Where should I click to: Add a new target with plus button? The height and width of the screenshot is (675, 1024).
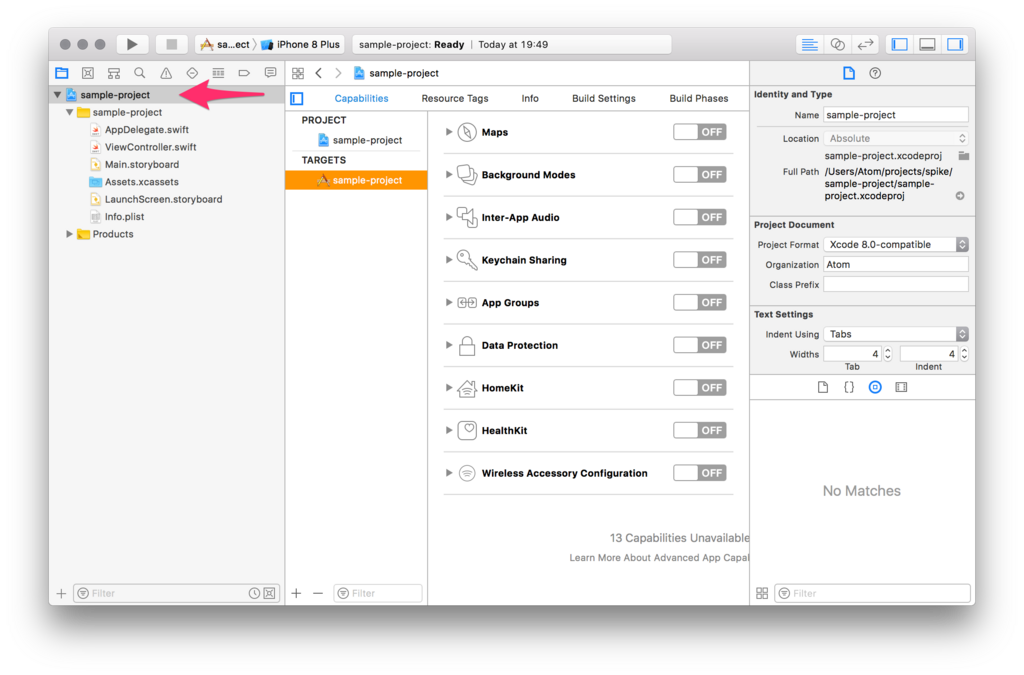click(x=296, y=593)
